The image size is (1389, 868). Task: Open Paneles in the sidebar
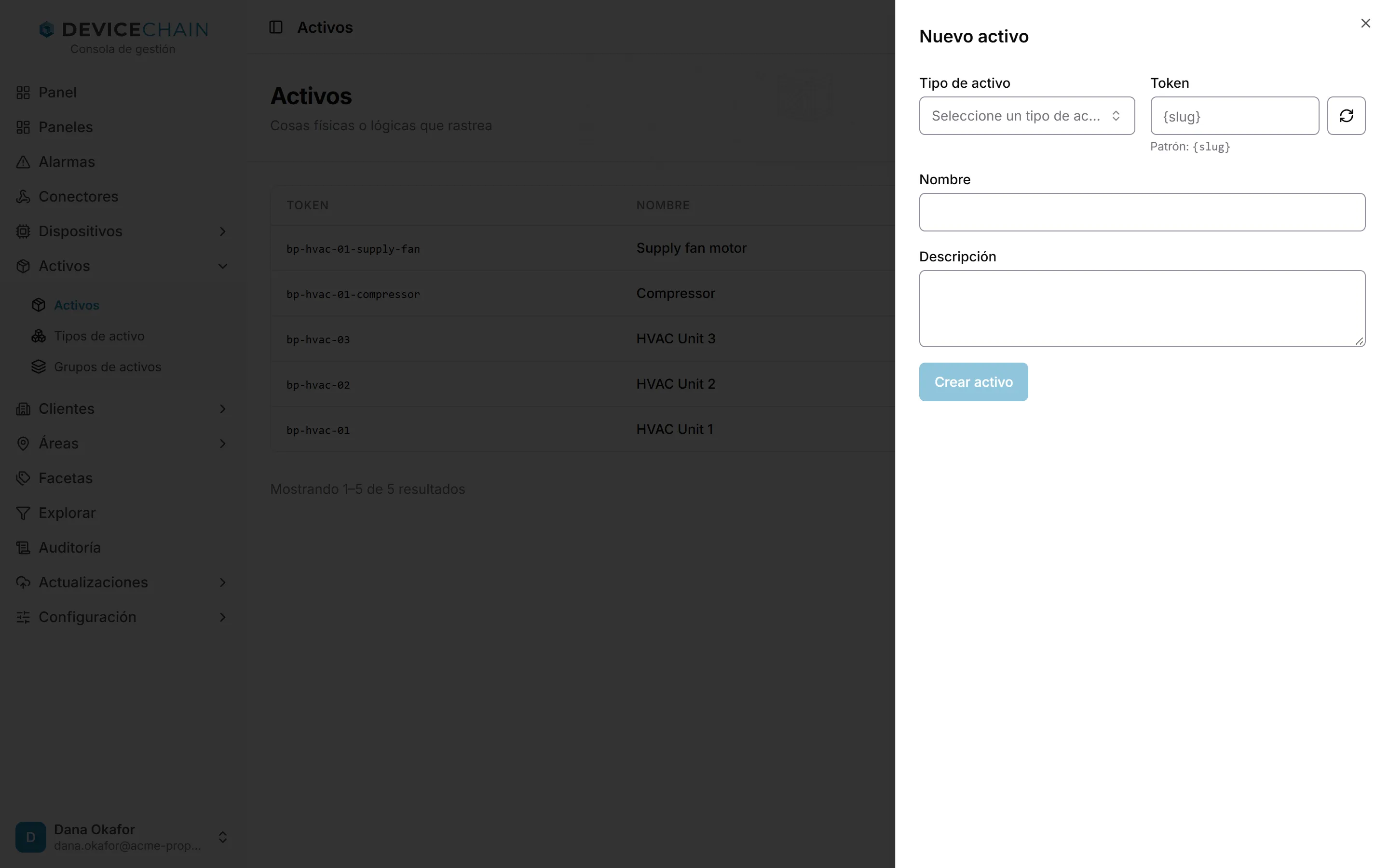122,127
